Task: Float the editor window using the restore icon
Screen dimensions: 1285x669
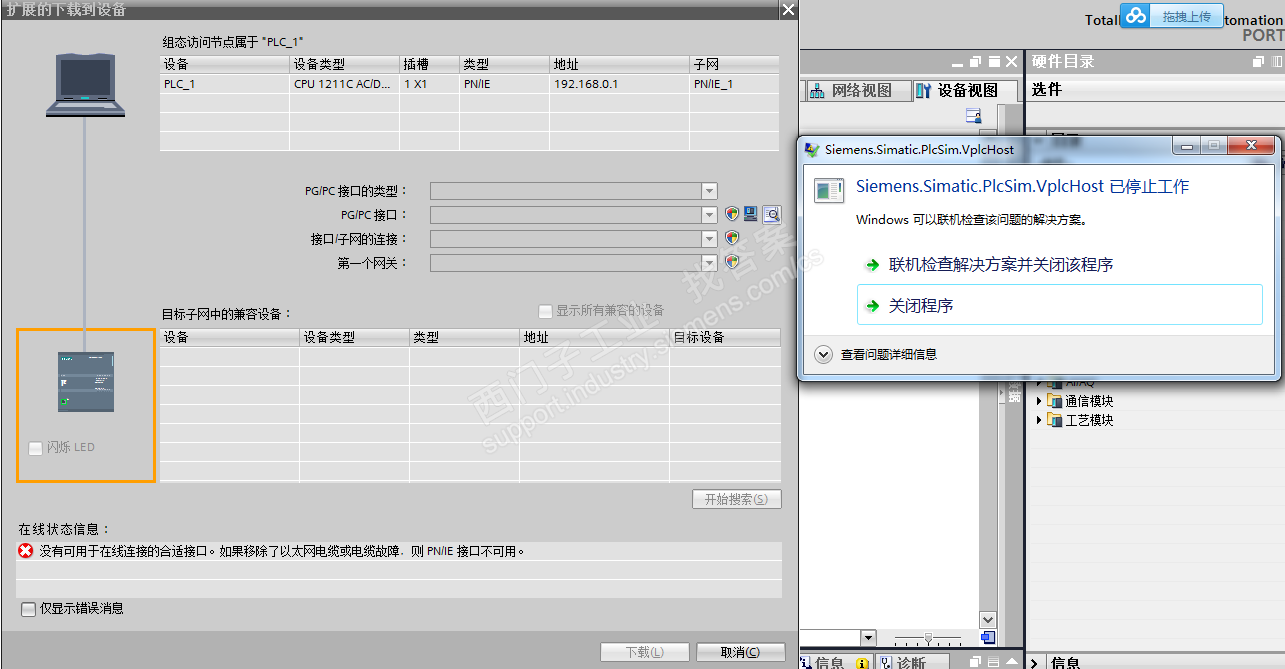Action: pos(975,62)
